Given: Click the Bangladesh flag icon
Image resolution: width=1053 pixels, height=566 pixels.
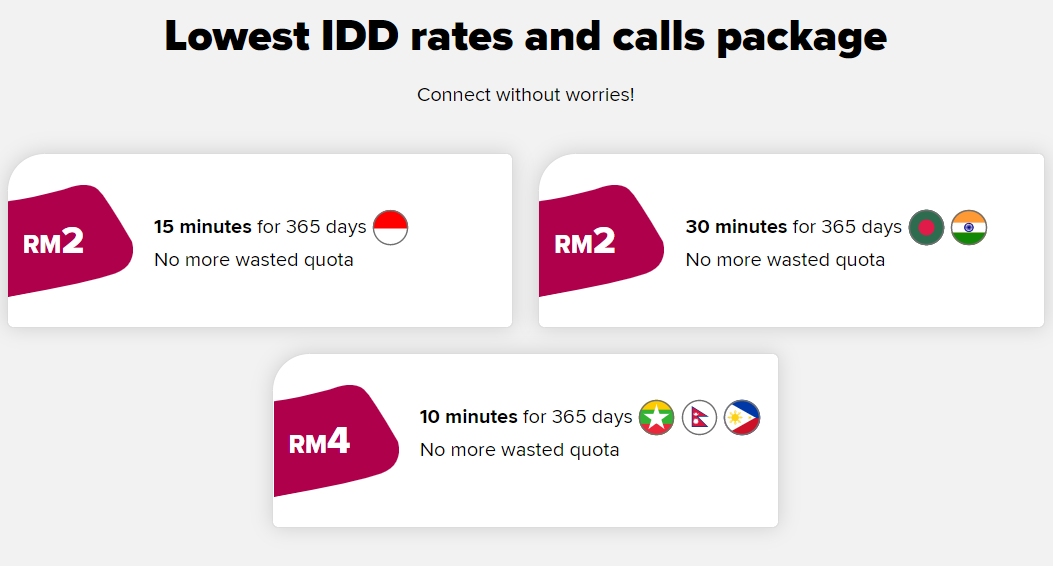Looking at the screenshot, I should pyautogui.click(x=926, y=227).
